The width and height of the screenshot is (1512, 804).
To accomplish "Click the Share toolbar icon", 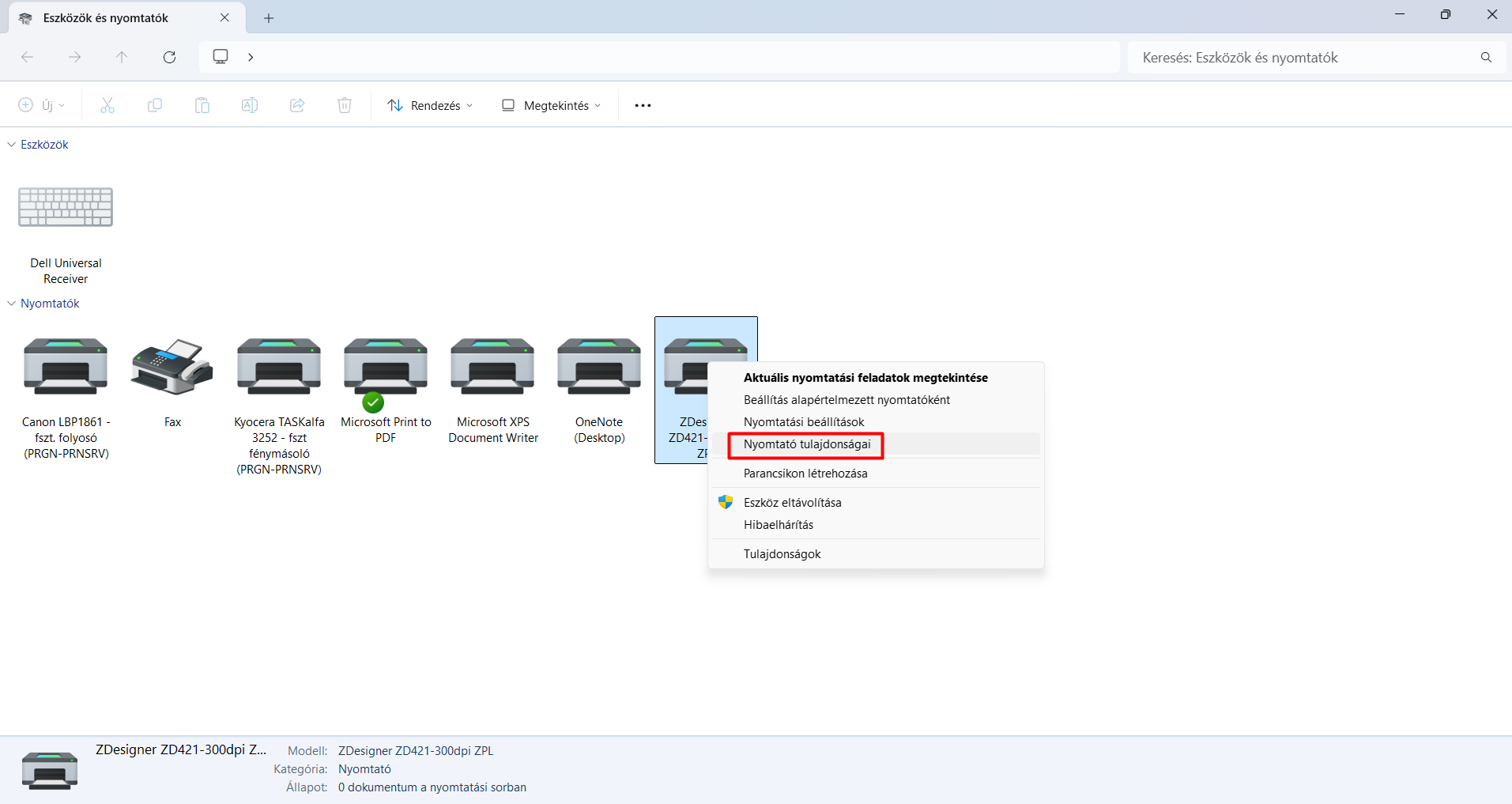I will (x=297, y=105).
